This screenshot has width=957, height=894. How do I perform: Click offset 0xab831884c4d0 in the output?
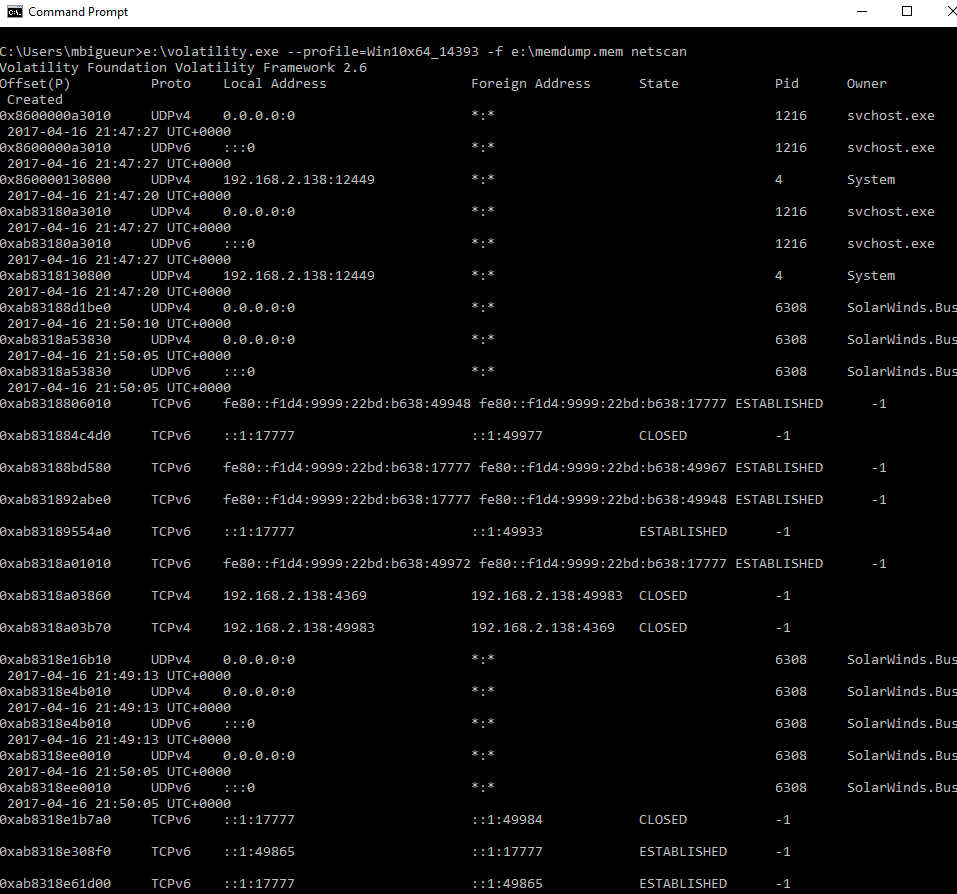55,436
